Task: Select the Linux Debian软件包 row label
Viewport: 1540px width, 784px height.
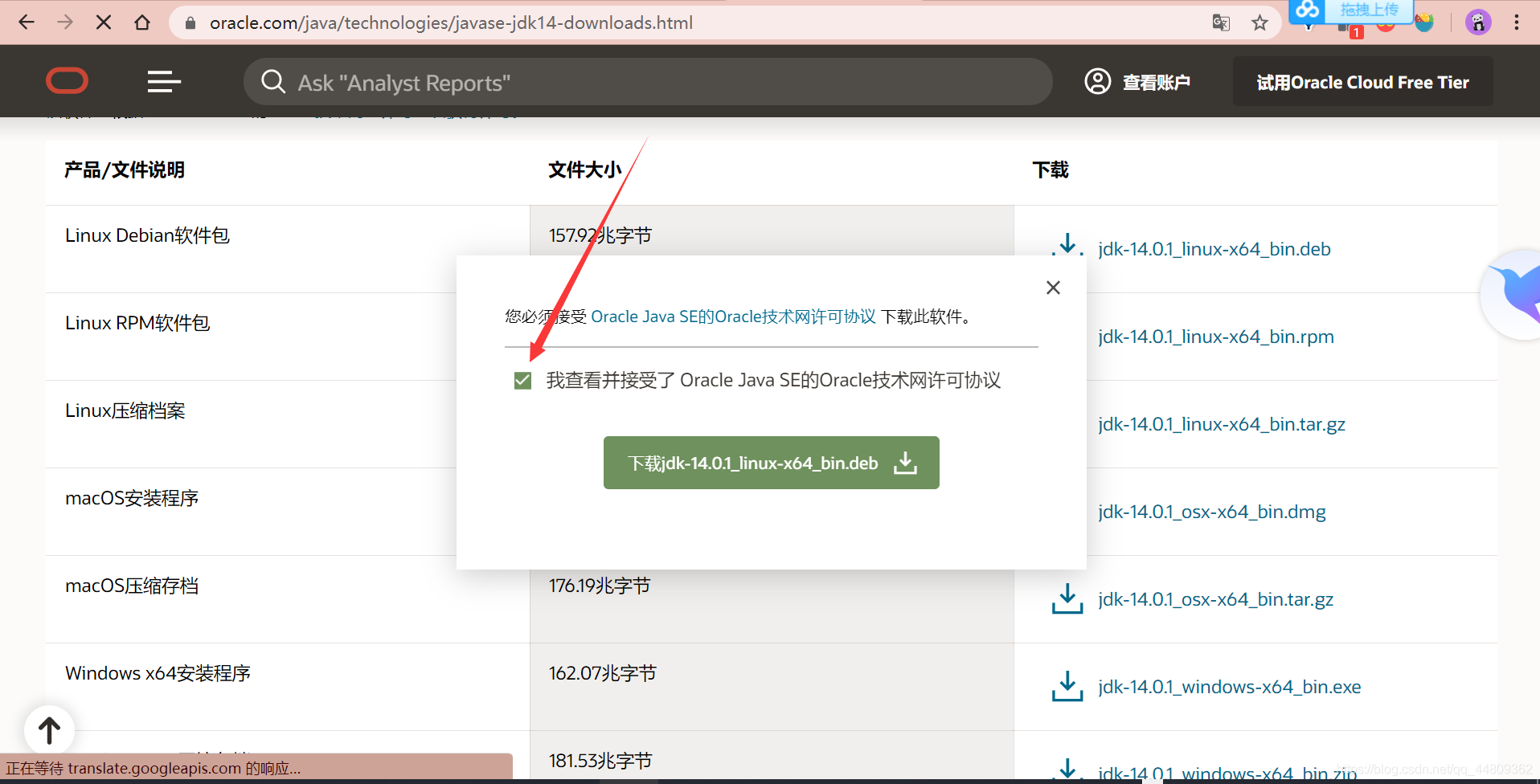Action: coord(147,235)
